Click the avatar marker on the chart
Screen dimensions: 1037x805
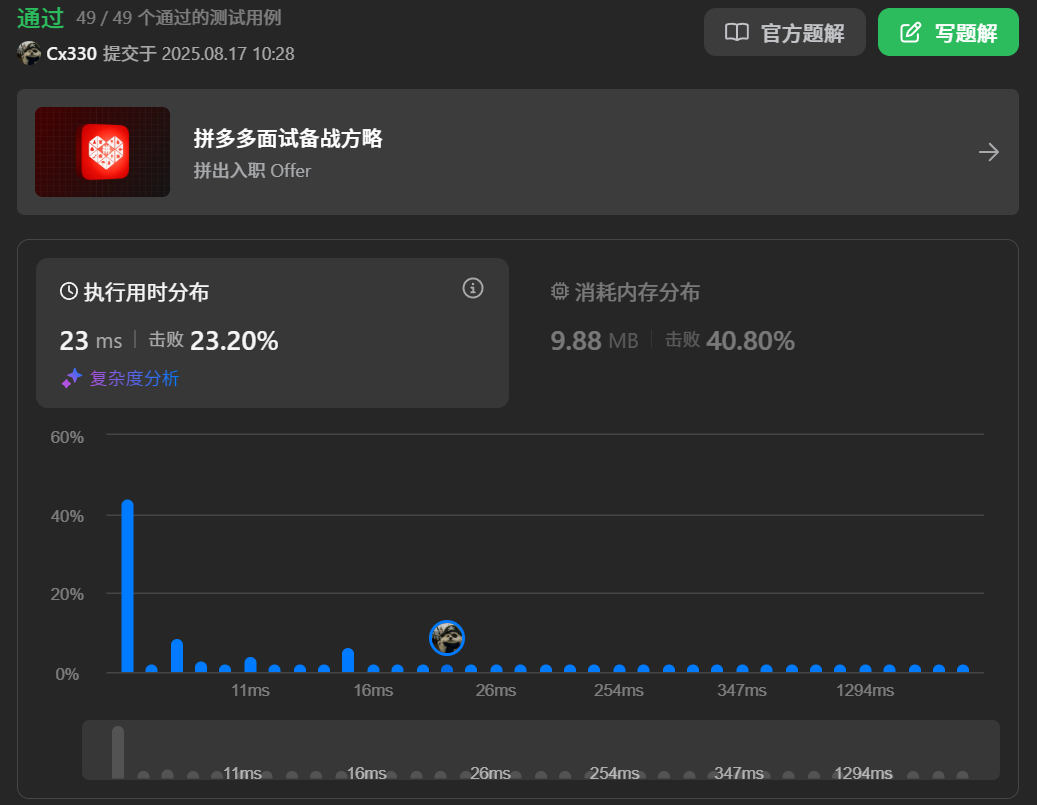[447, 638]
